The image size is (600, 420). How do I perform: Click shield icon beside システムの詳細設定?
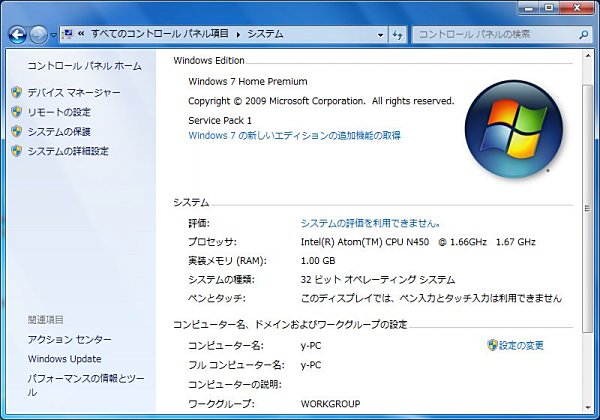tap(16, 151)
